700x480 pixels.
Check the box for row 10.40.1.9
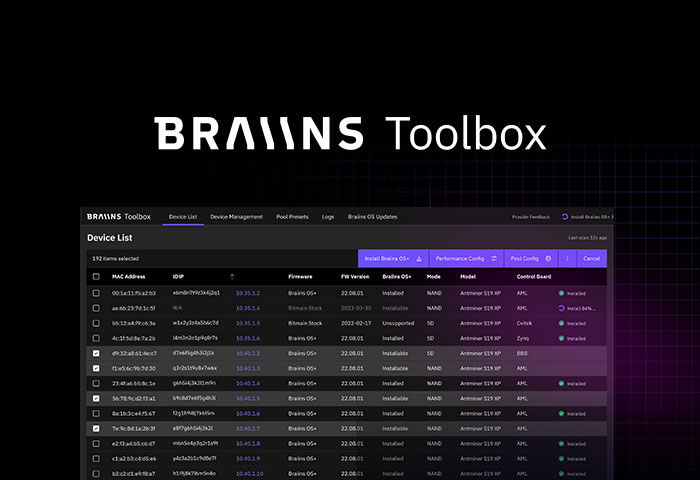(96, 459)
